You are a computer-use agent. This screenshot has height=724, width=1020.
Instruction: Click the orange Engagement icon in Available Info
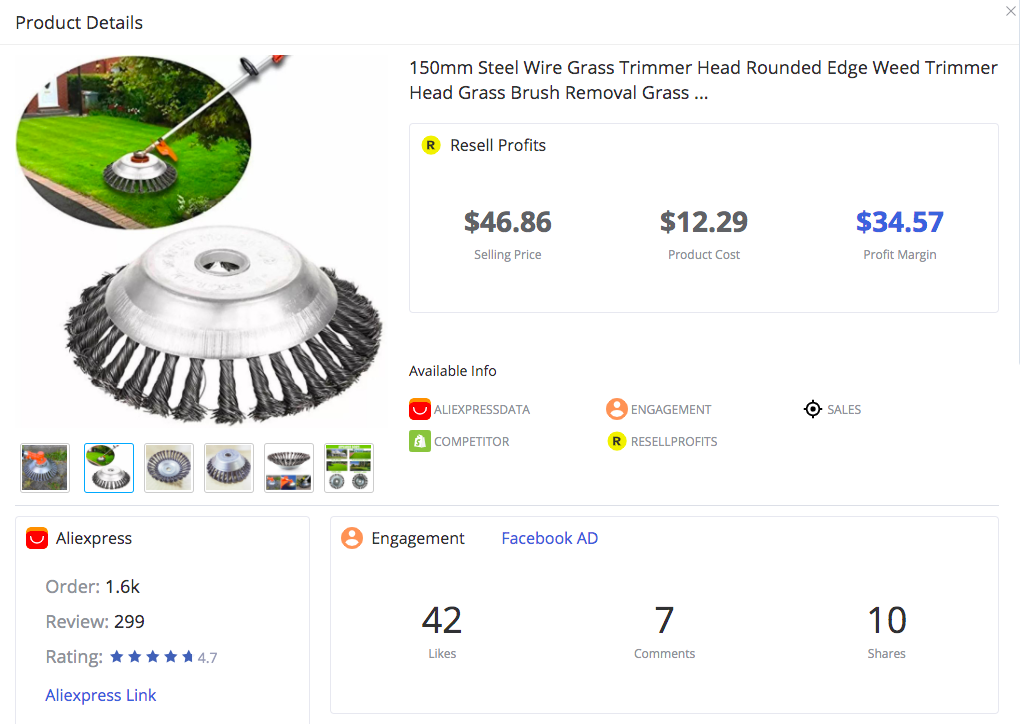pos(617,409)
